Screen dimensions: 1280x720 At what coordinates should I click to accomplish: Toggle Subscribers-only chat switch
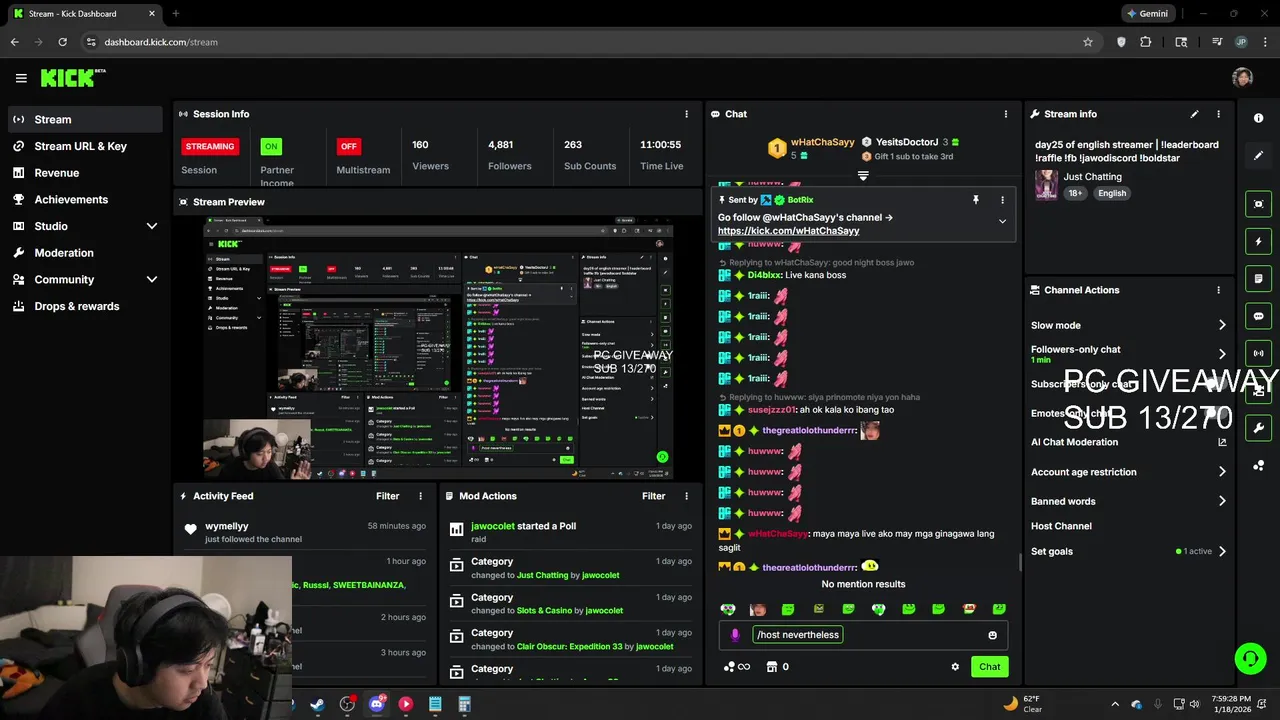pos(1215,384)
